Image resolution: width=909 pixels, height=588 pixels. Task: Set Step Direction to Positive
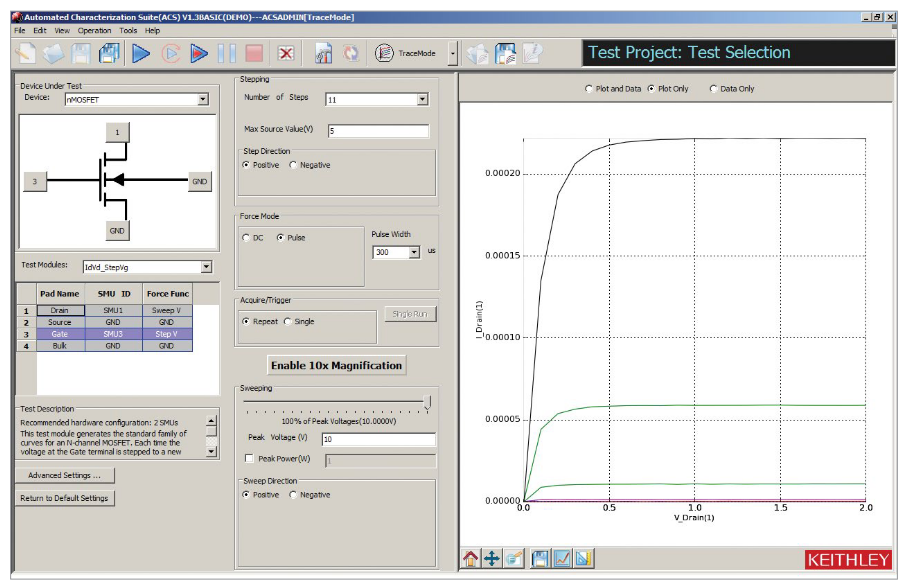[246, 165]
